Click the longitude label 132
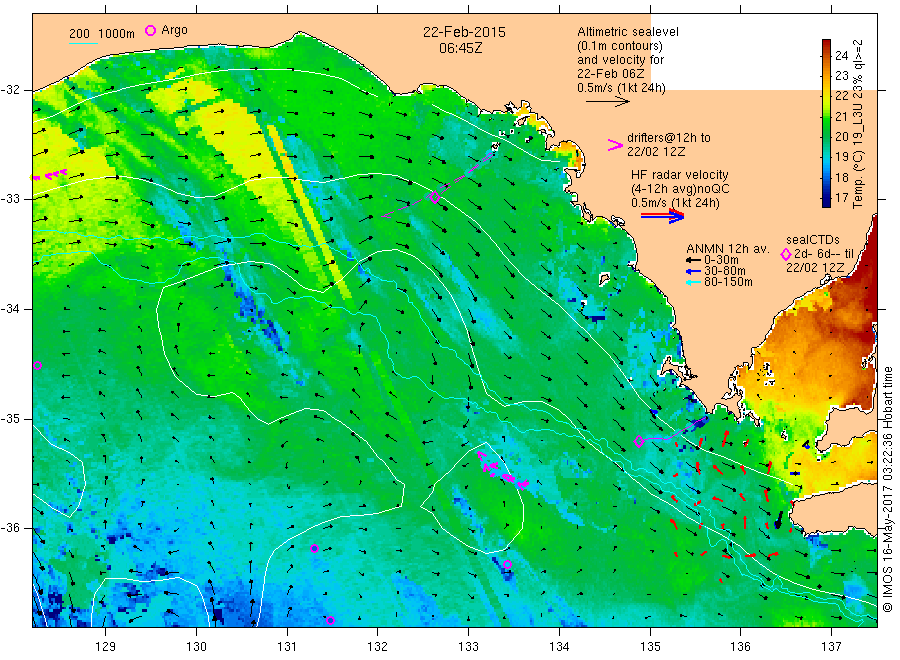The image size is (900, 660). point(378,647)
